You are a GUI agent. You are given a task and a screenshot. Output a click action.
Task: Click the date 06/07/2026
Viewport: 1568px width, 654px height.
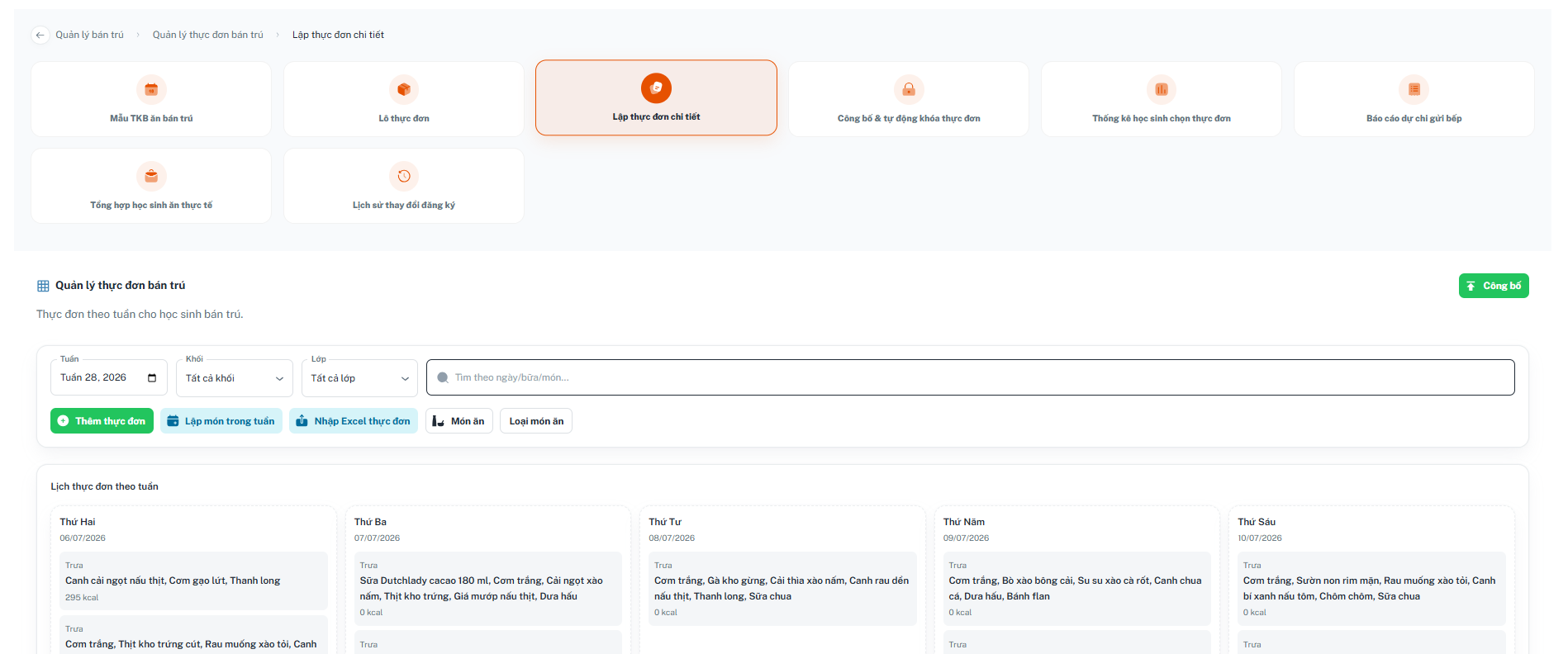(x=83, y=538)
